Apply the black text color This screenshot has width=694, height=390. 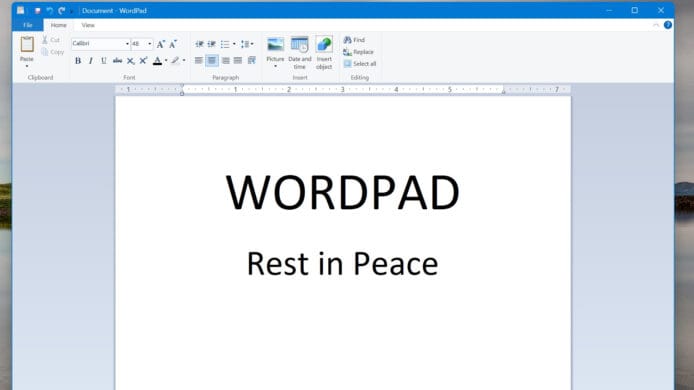(x=157, y=61)
